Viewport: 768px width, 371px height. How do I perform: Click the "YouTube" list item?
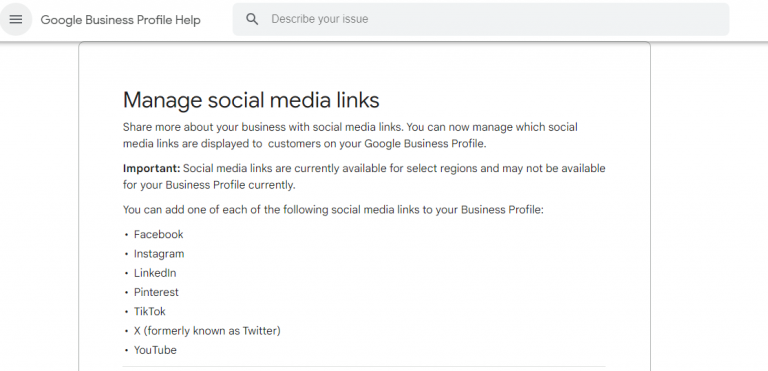point(155,350)
